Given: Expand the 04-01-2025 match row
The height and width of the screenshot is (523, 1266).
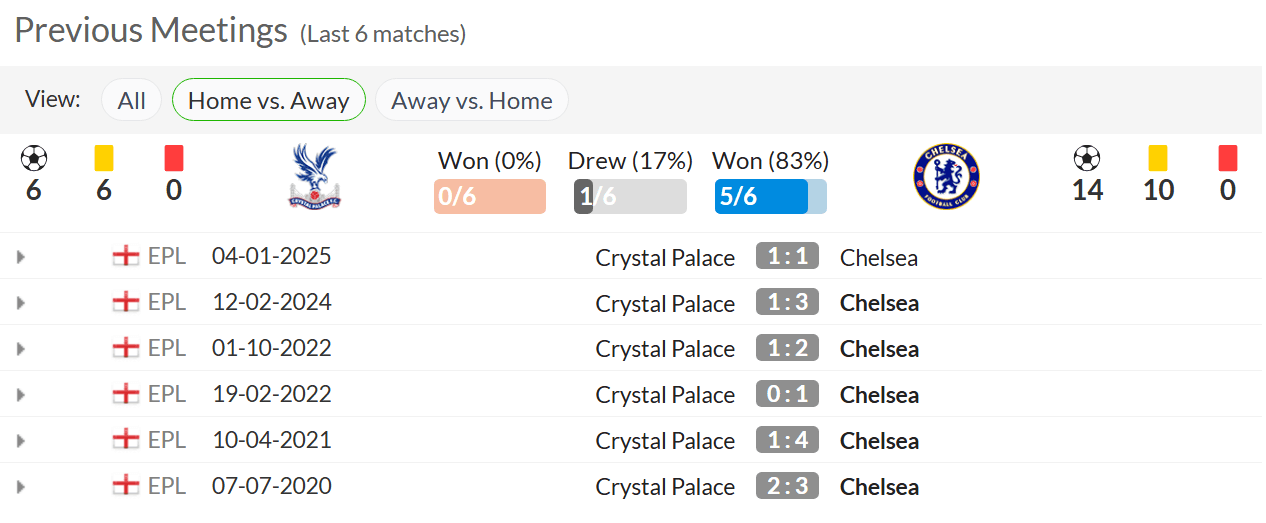Looking at the screenshot, I should [x=21, y=257].
